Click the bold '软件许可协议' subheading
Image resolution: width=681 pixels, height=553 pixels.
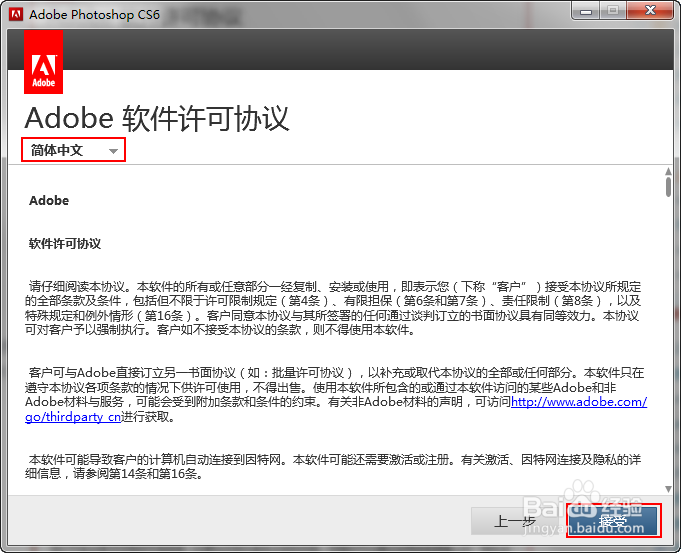pos(65,244)
